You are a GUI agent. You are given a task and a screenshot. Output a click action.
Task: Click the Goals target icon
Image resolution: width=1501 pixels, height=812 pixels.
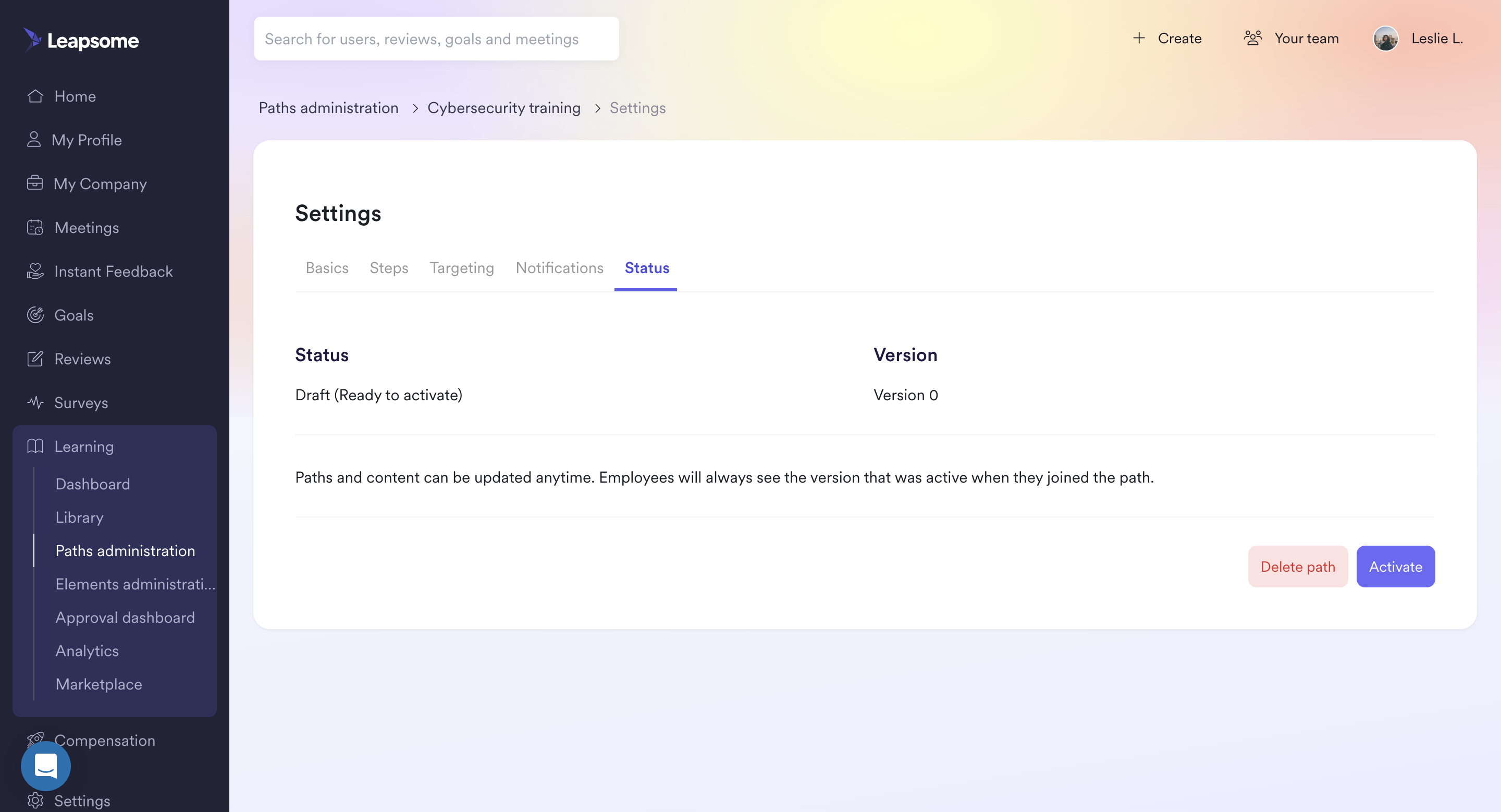point(35,315)
